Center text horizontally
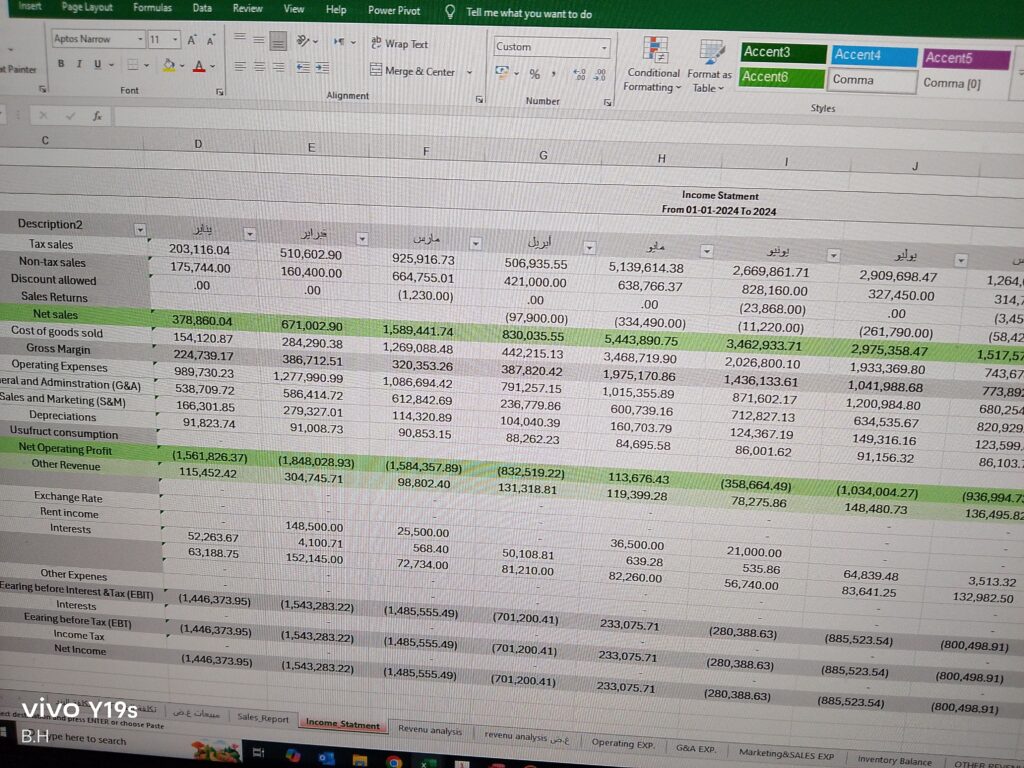The height and width of the screenshot is (768, 1024). (x=259, y=67)
